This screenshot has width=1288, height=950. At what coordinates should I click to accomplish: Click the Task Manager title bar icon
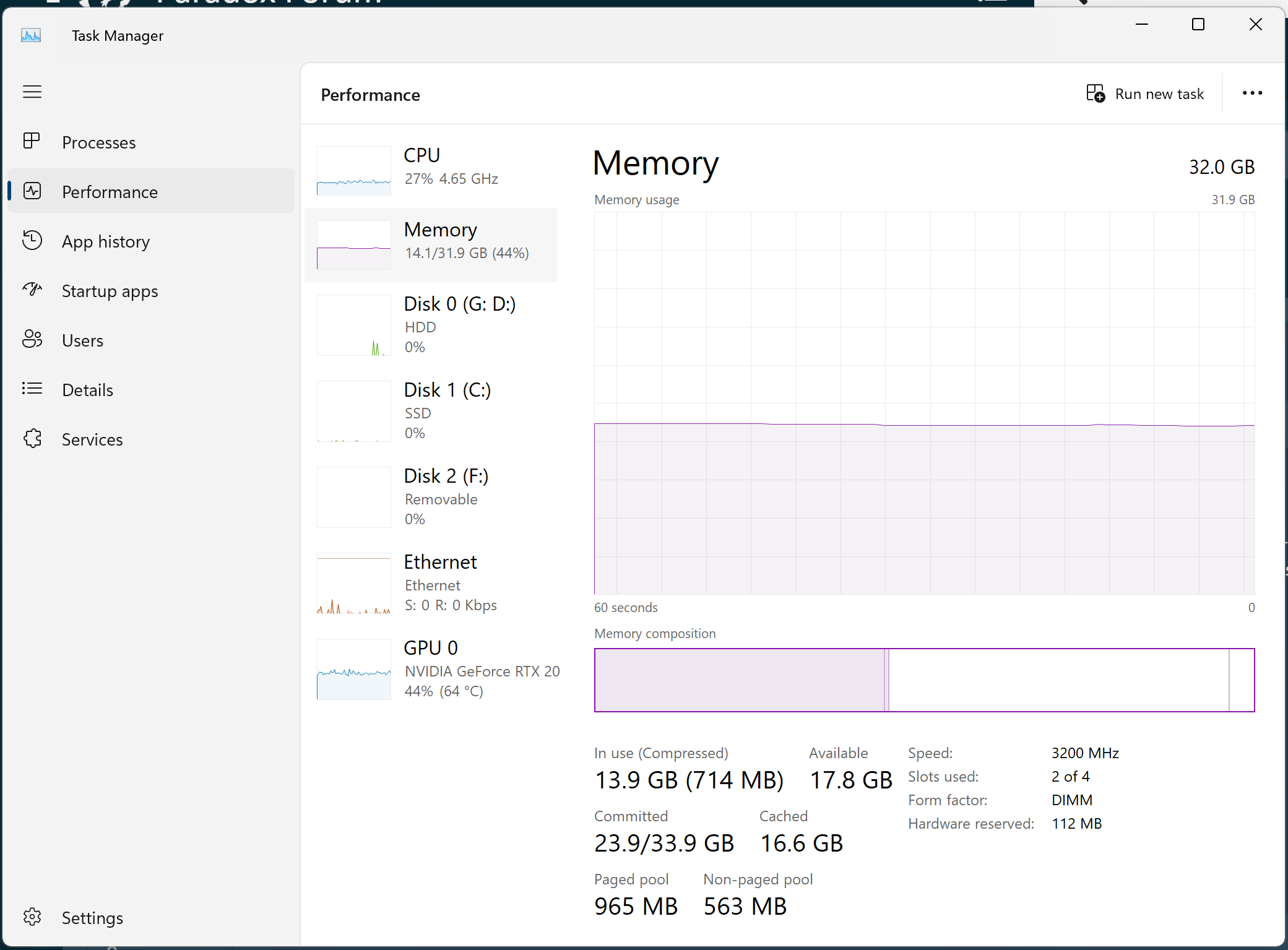click(x=31, y=36)
